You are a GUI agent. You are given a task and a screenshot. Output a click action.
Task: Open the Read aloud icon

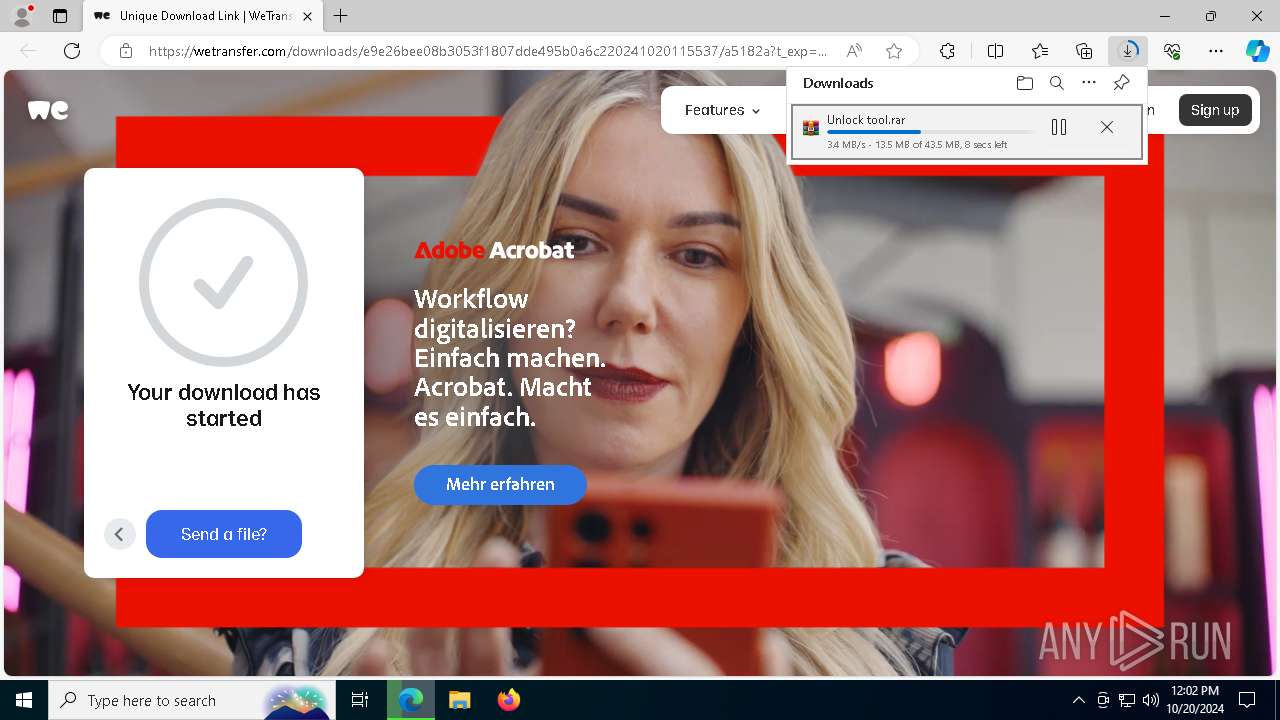point(854,51)
